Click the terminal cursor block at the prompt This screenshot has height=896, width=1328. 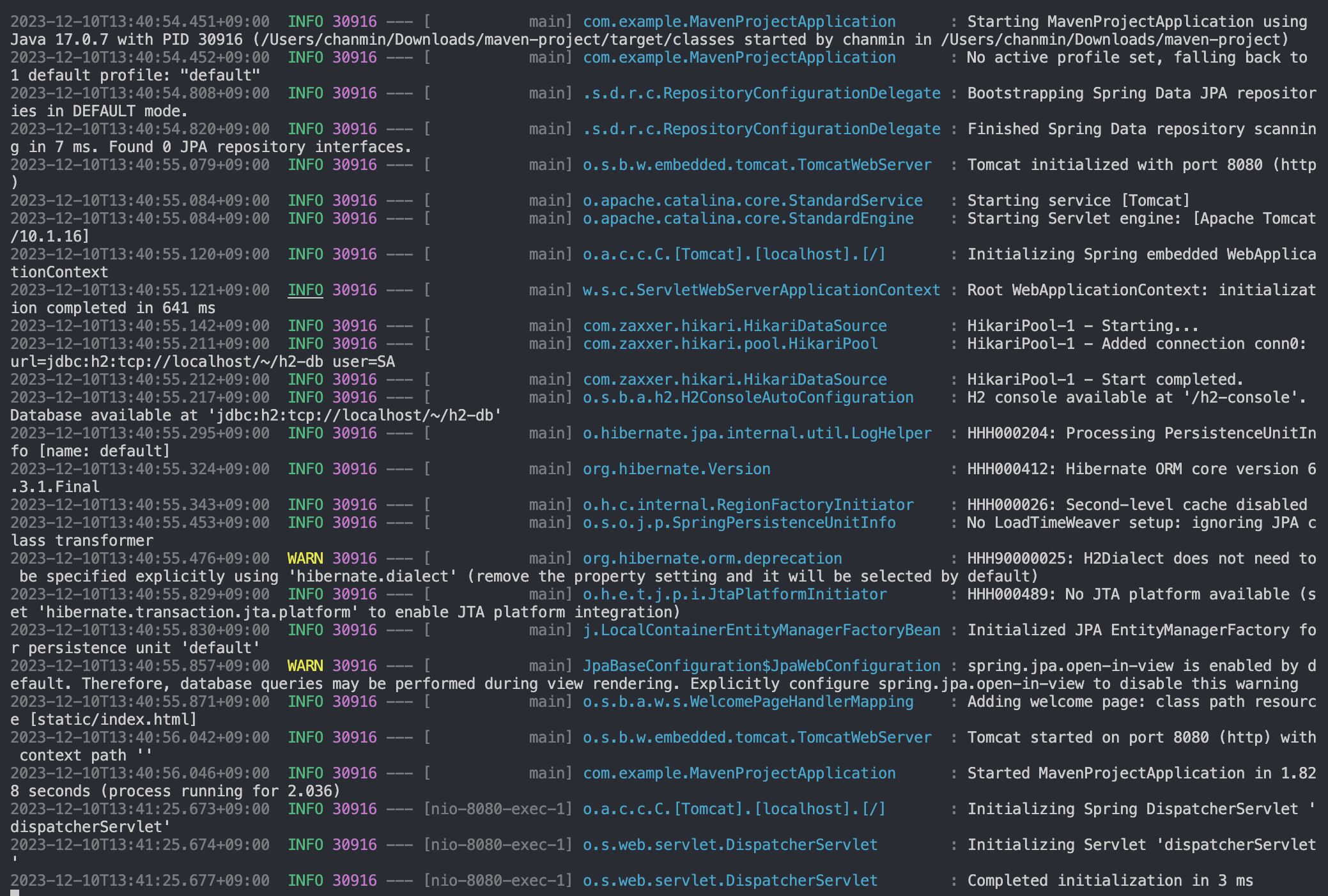point(15,892)
